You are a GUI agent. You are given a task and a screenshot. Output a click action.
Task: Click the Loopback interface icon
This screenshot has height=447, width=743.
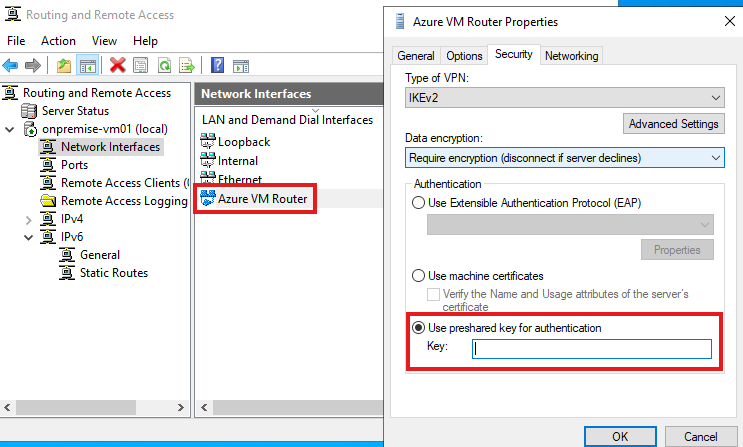(208, 141)
